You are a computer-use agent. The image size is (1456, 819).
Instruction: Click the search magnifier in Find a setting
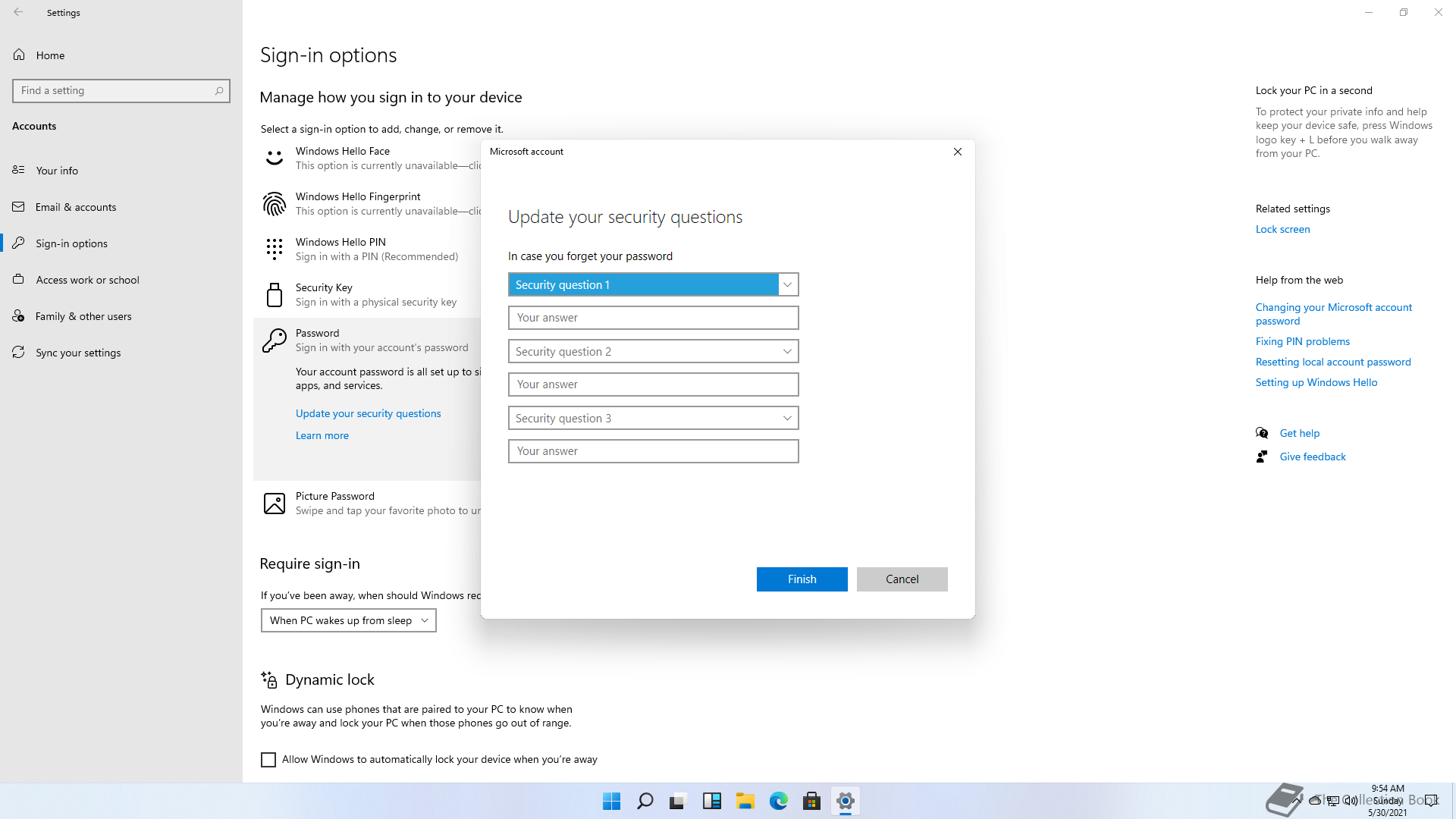(219, 91)
